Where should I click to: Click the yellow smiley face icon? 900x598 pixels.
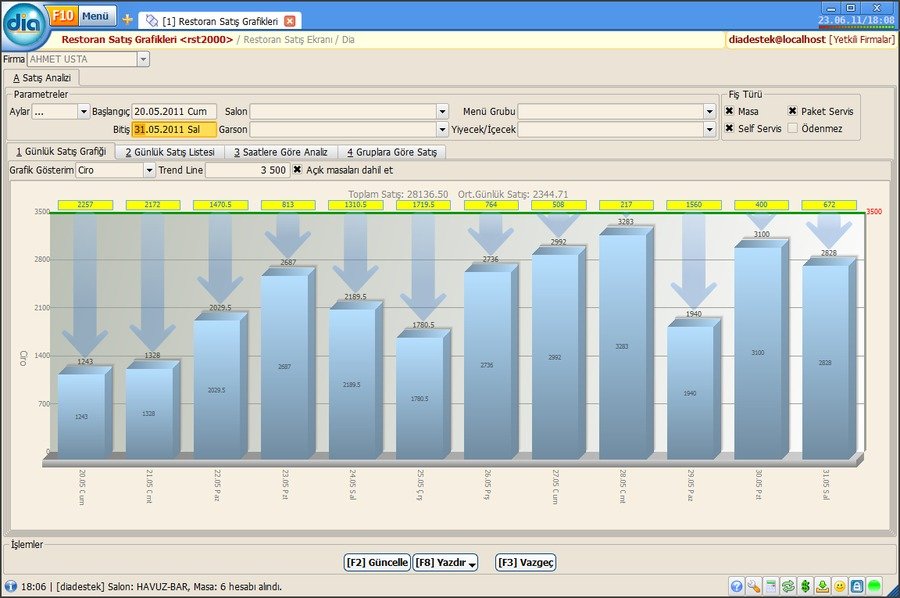click(x=840, y=586)
